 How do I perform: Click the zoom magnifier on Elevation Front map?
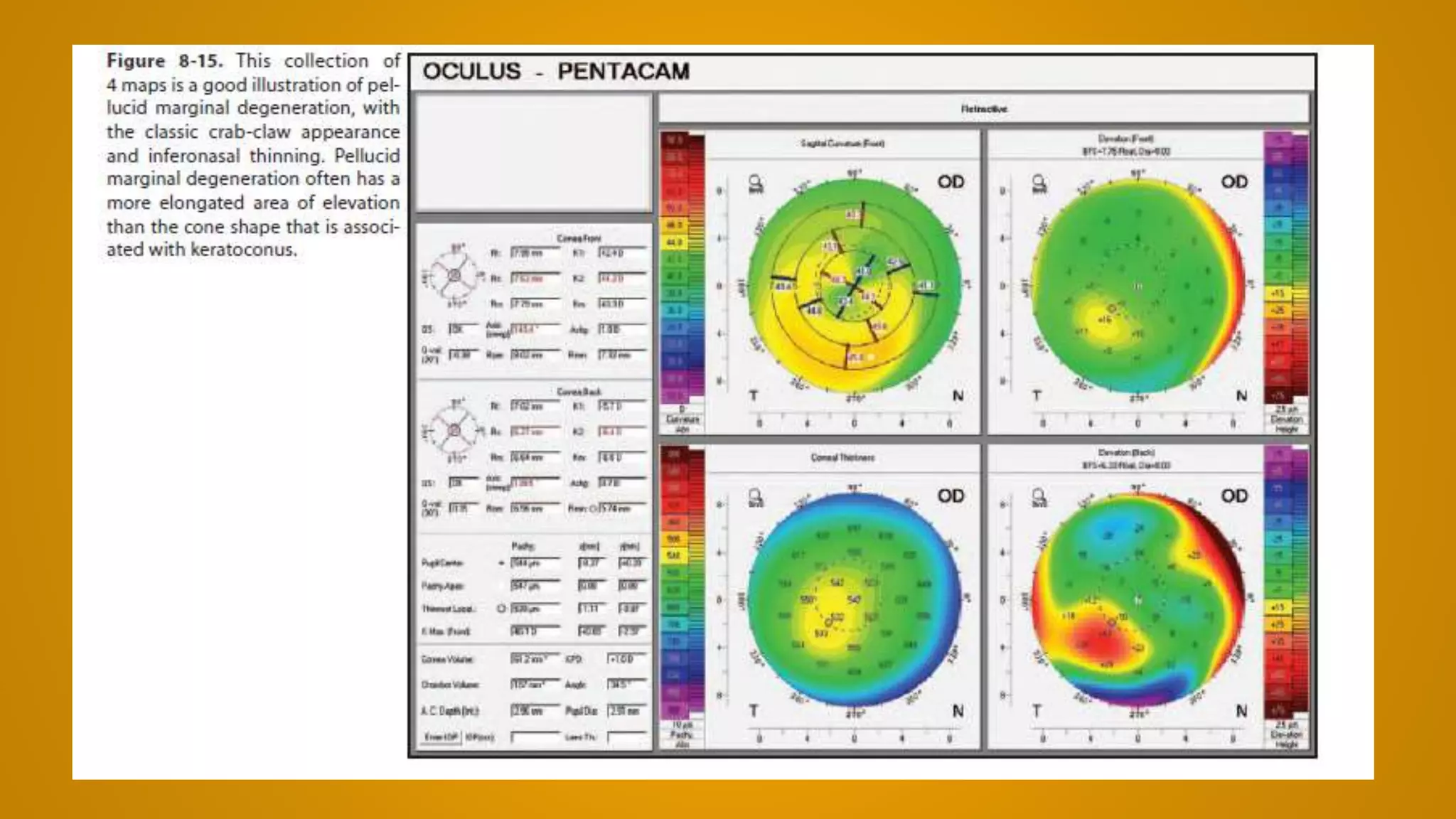tap(1039, 183)
